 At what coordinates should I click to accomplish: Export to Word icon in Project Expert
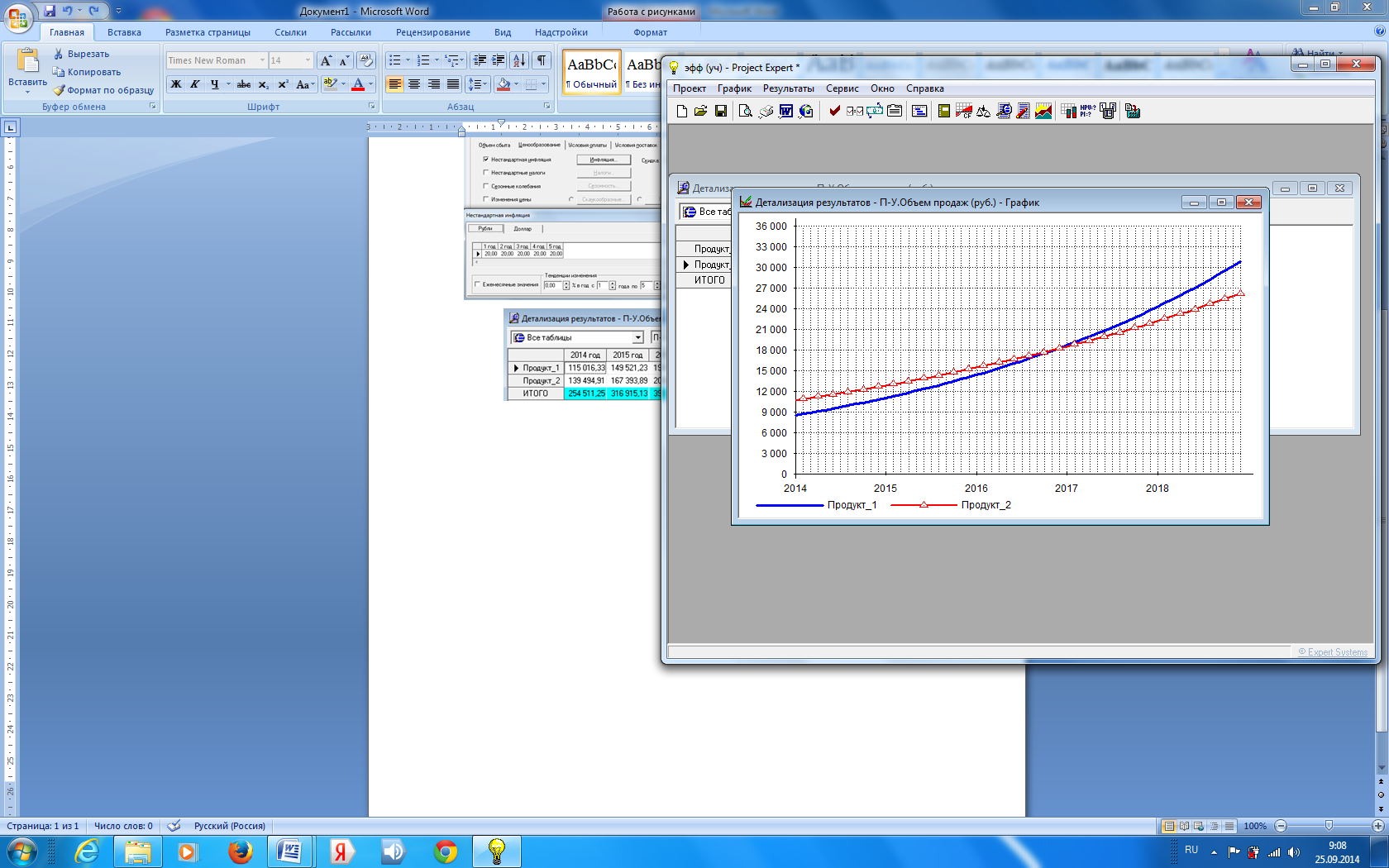click(785, 111)
